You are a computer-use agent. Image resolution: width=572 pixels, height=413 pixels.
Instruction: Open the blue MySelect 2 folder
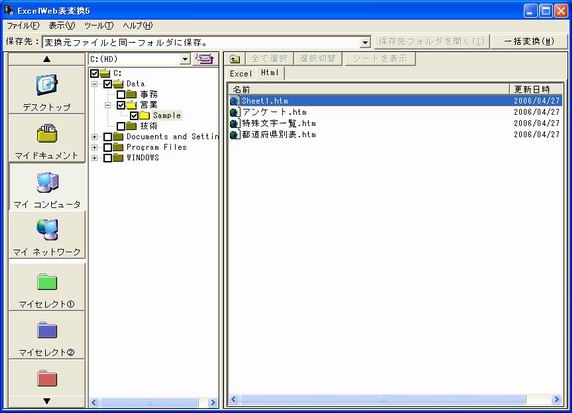coord(47,330)
